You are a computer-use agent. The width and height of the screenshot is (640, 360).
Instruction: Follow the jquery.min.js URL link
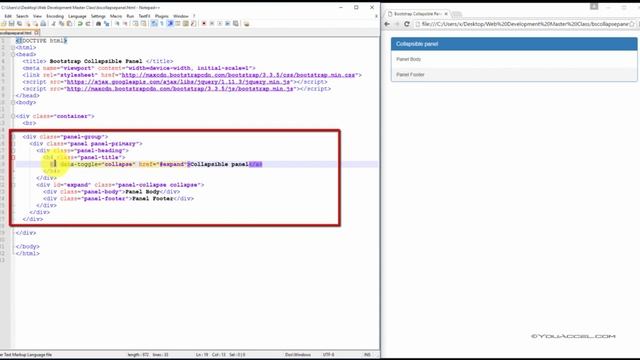point(178,82)
